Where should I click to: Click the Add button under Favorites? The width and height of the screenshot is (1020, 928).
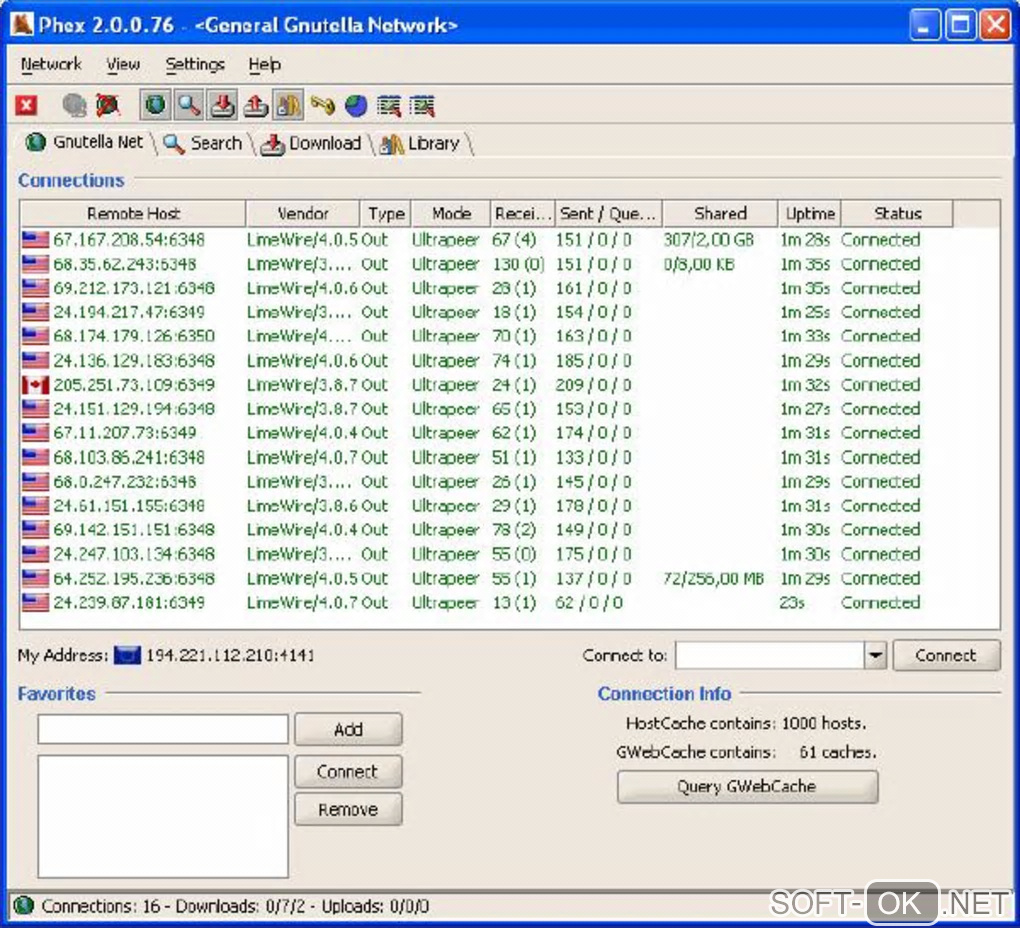pyautogui.click(x=348, y=730)
